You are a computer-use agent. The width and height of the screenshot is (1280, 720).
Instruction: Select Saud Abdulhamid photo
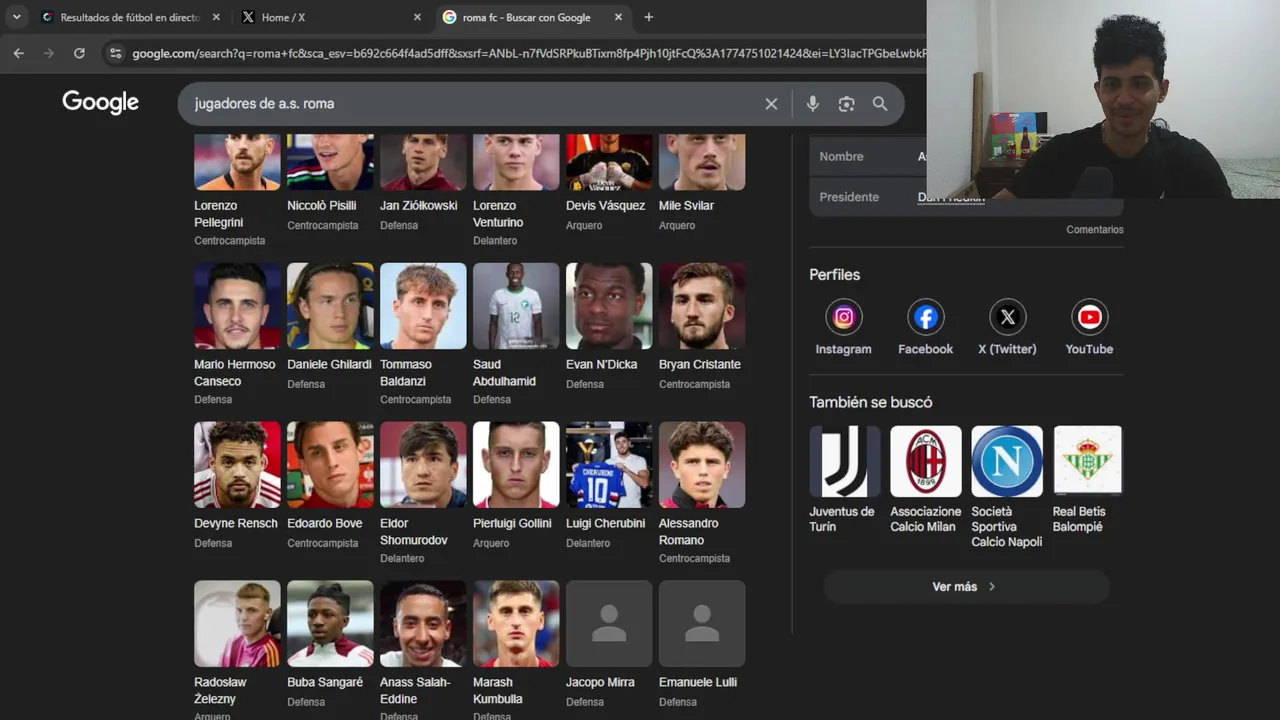click(516, 306)
